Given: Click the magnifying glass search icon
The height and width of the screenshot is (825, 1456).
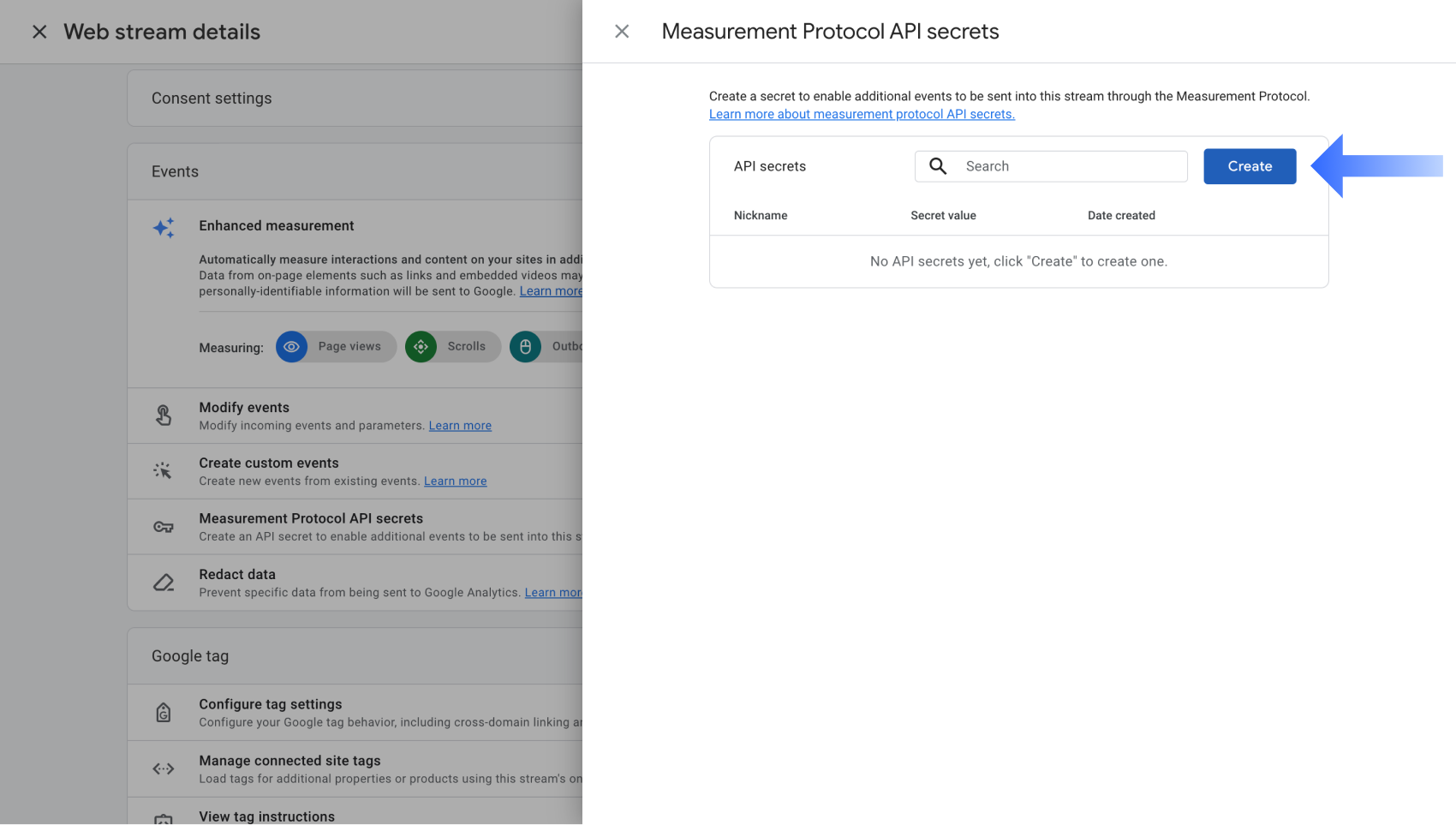Looking at the screenshot, I should [x=938, y=166].
